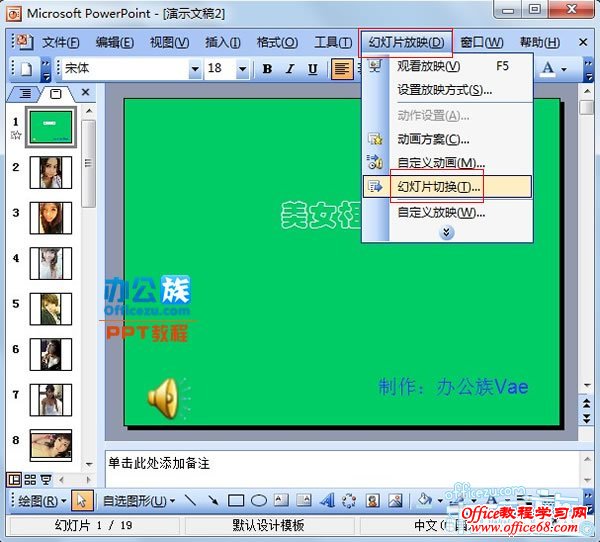Viewport: 600px width, 542px height.
Task: Choose 观看放映(V) from menu
Action: point(447,66)
